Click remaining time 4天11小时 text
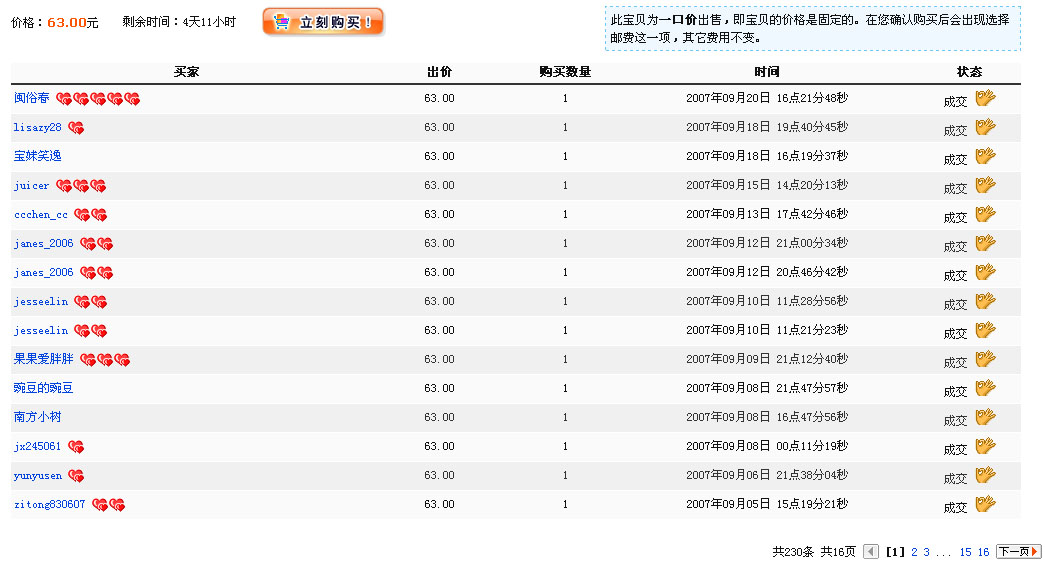 pyautogui.click(x=209, y=22)
